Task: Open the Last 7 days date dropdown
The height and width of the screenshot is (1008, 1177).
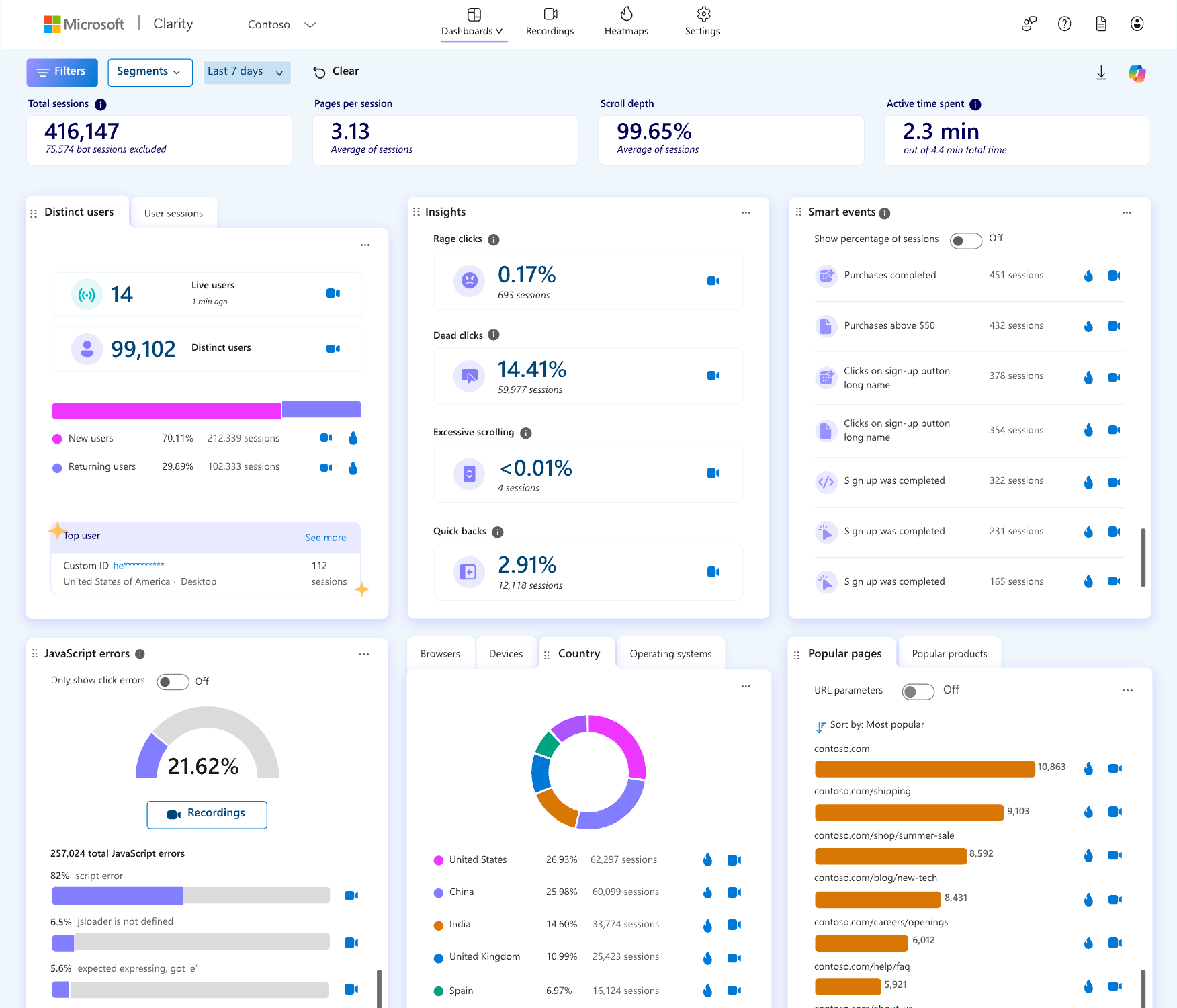Action: point(246,72)
